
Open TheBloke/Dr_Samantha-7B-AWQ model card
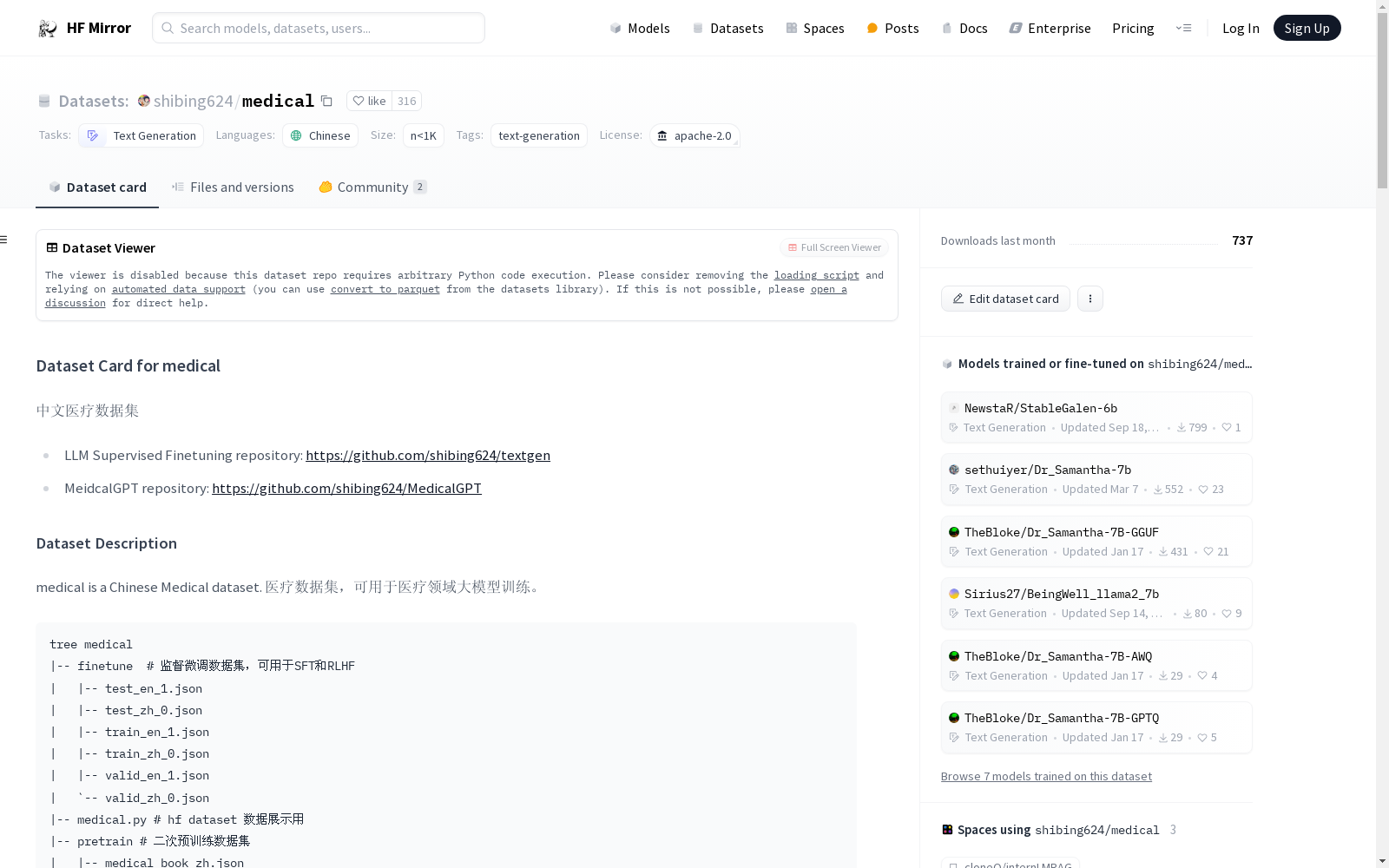(x=1096, y=666)
